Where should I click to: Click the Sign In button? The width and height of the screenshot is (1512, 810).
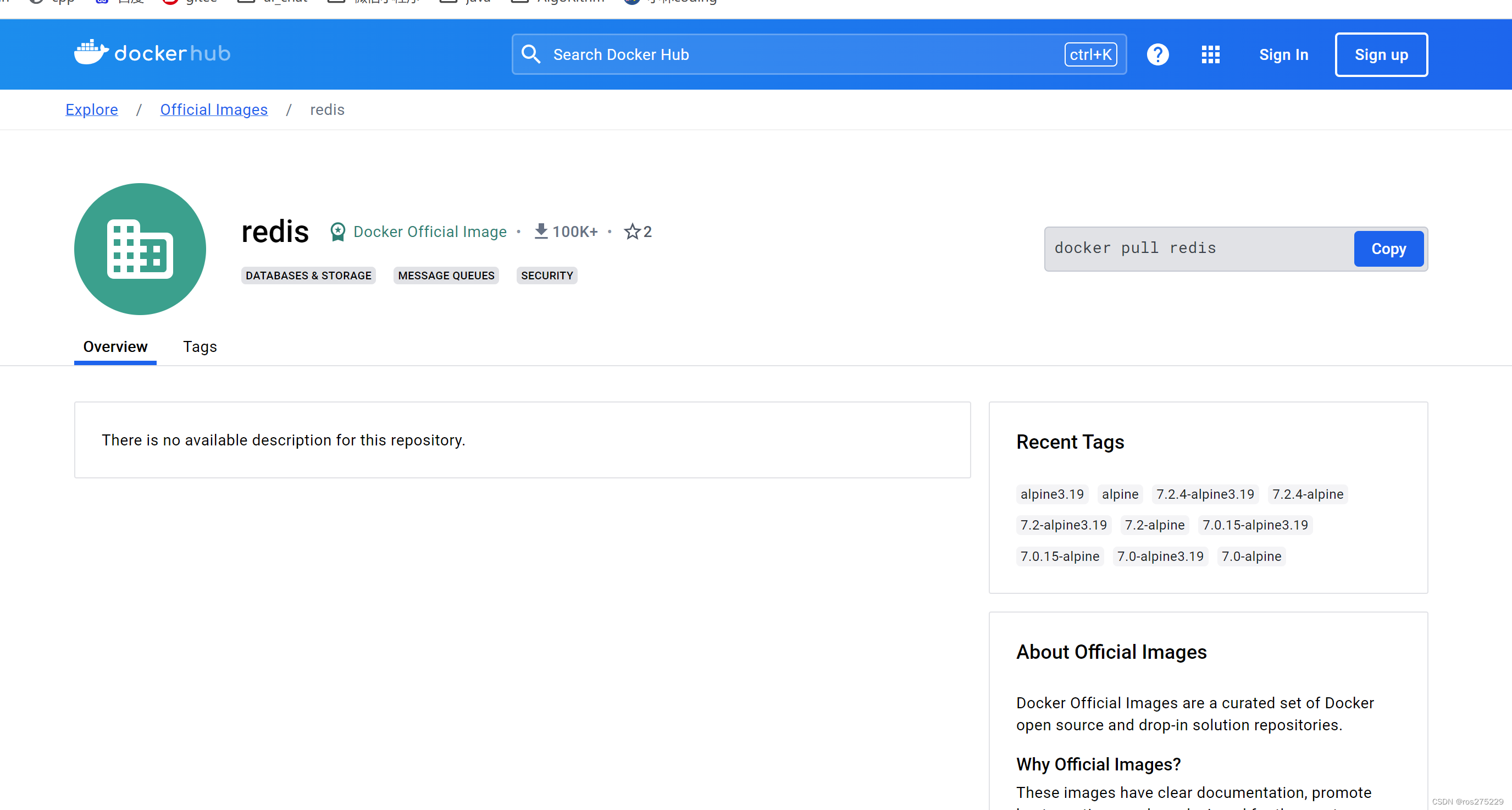point(1284,54)
